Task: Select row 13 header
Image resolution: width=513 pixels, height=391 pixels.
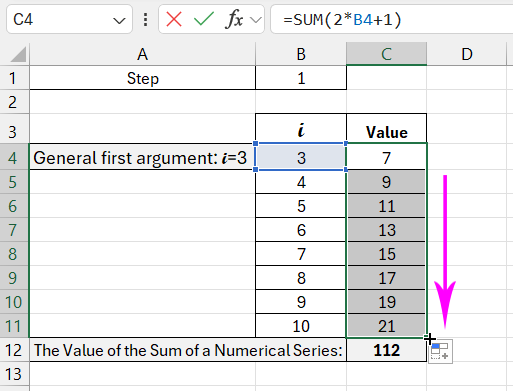Action: [14, 374]
